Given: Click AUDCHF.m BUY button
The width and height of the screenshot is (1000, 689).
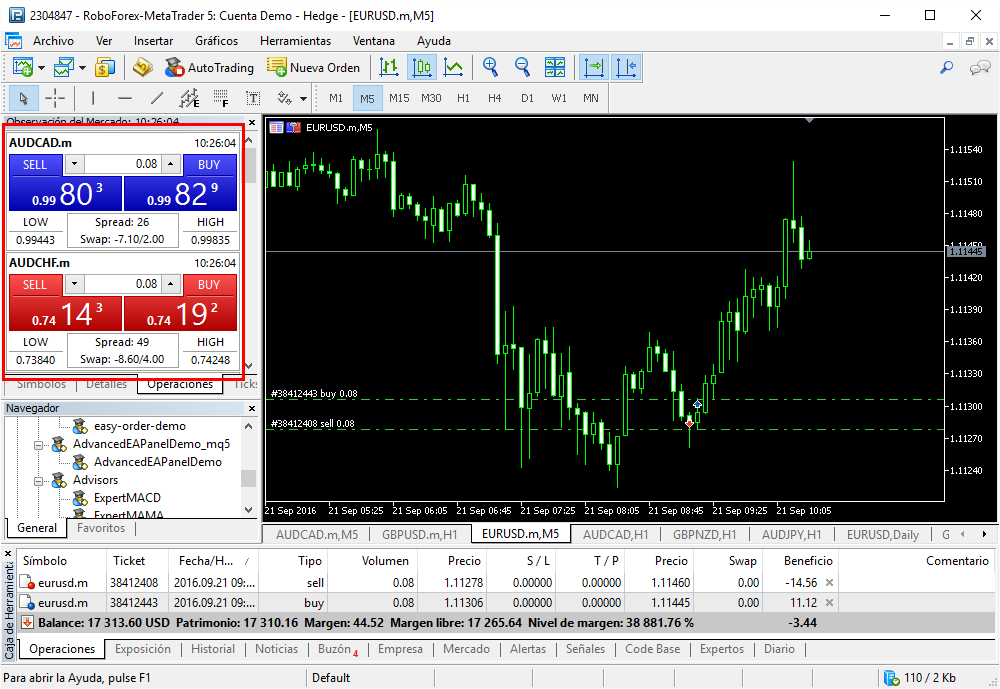Looking at the screenshot, I should pyautogui.click(x=209, y=285).
